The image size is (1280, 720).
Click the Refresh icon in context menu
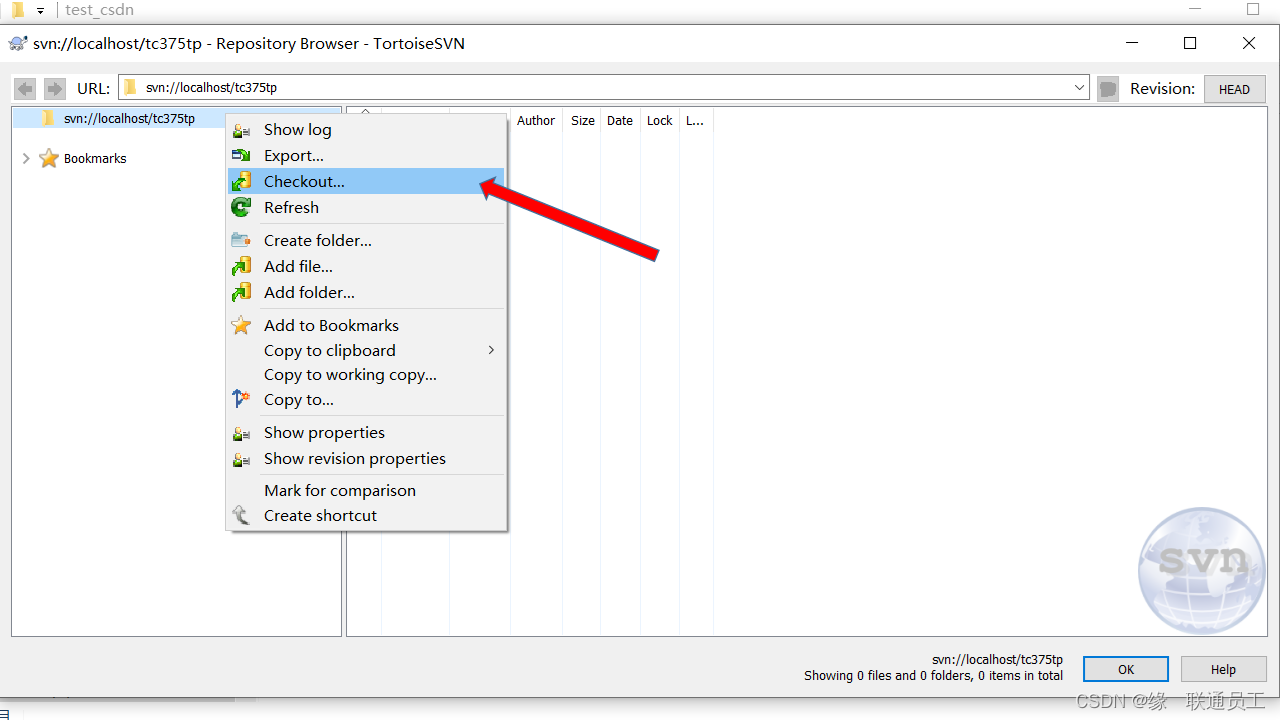coord(241,207)
